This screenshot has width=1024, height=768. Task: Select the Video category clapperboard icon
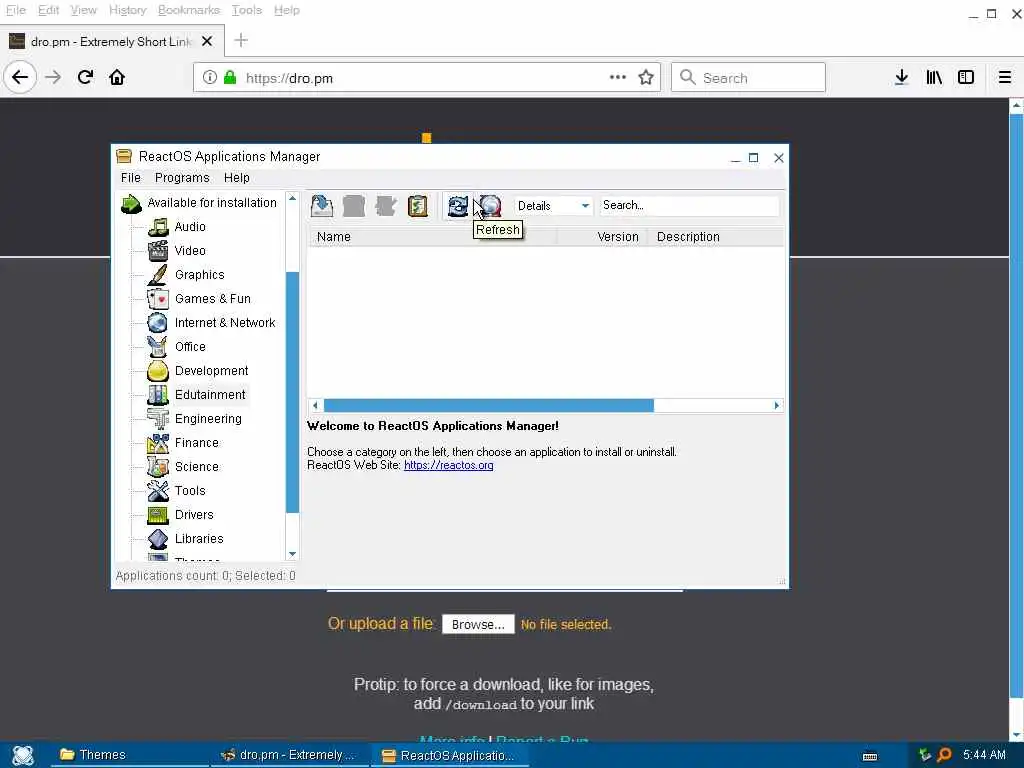158,251
